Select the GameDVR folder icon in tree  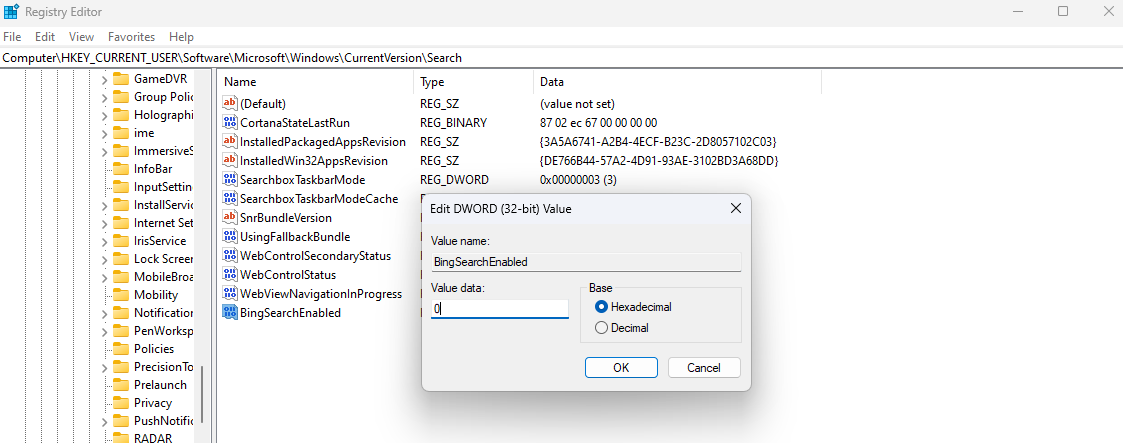pos(121,79)
